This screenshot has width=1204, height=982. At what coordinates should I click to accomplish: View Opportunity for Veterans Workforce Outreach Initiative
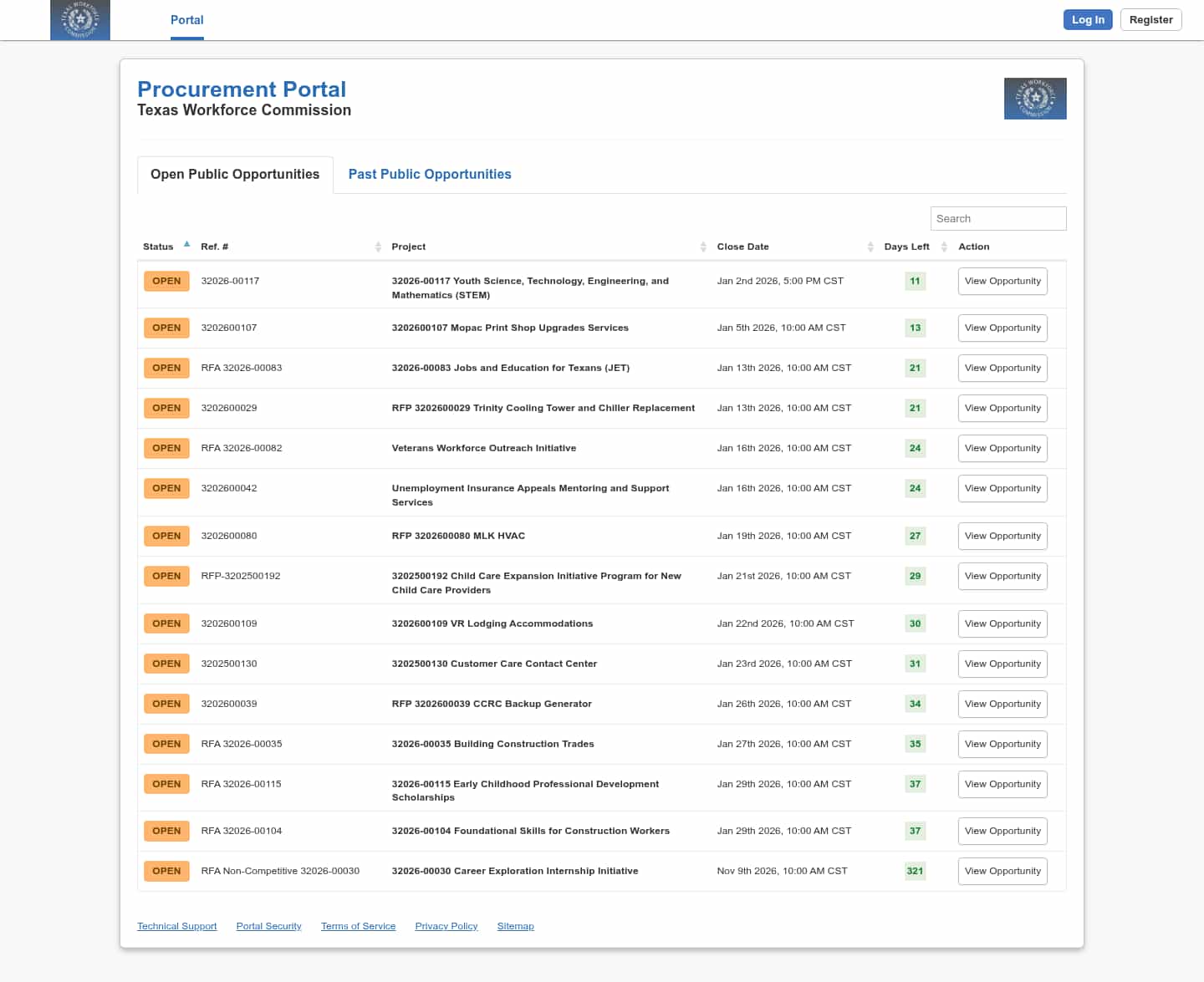1002,449
